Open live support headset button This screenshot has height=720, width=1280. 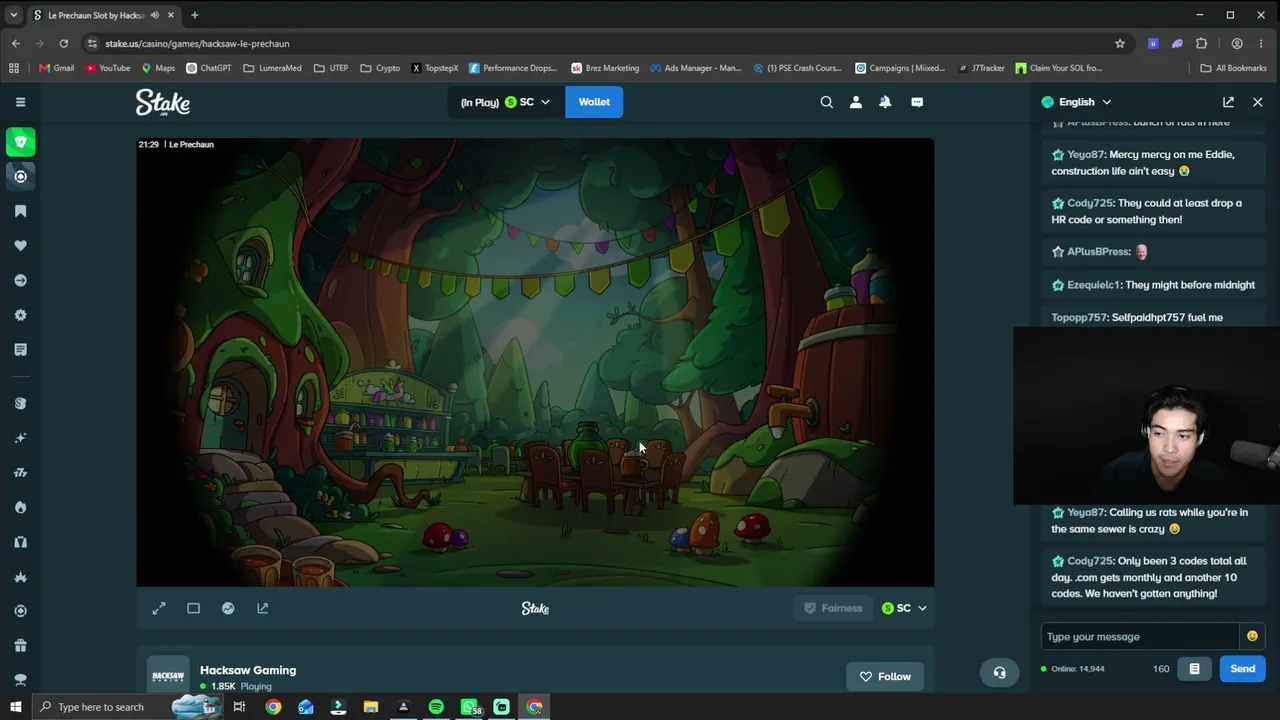(x=999, y=673)
